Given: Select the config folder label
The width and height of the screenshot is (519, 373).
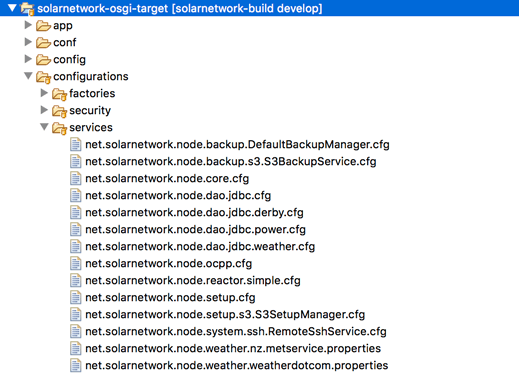Looking at the screenshot, I should pos(69,60).
